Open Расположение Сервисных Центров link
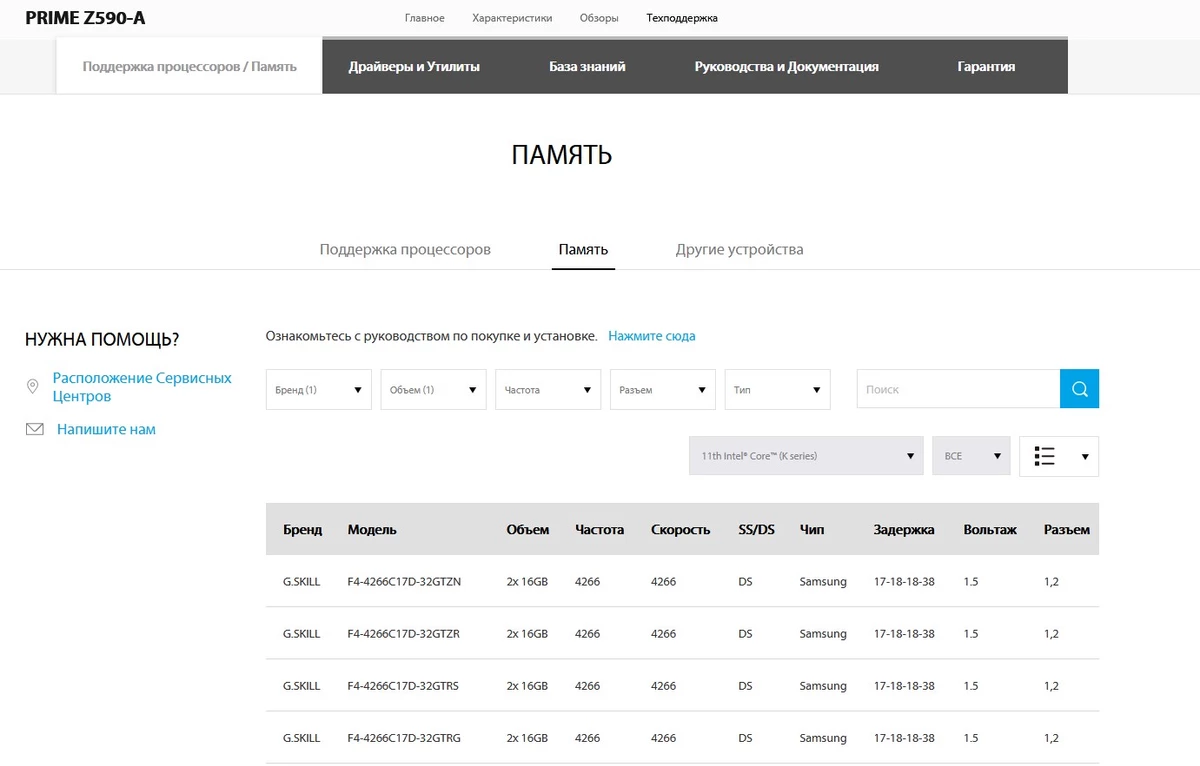This screenshot has width=1200, height=766. pos(142,387)
